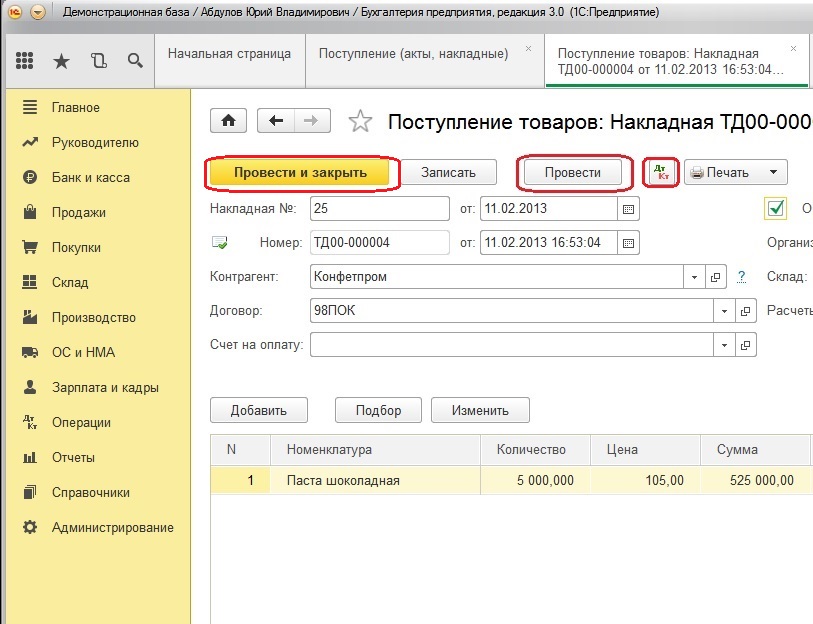The image size is (813, 624).
Task: Click Записать button
Action: 448,172
